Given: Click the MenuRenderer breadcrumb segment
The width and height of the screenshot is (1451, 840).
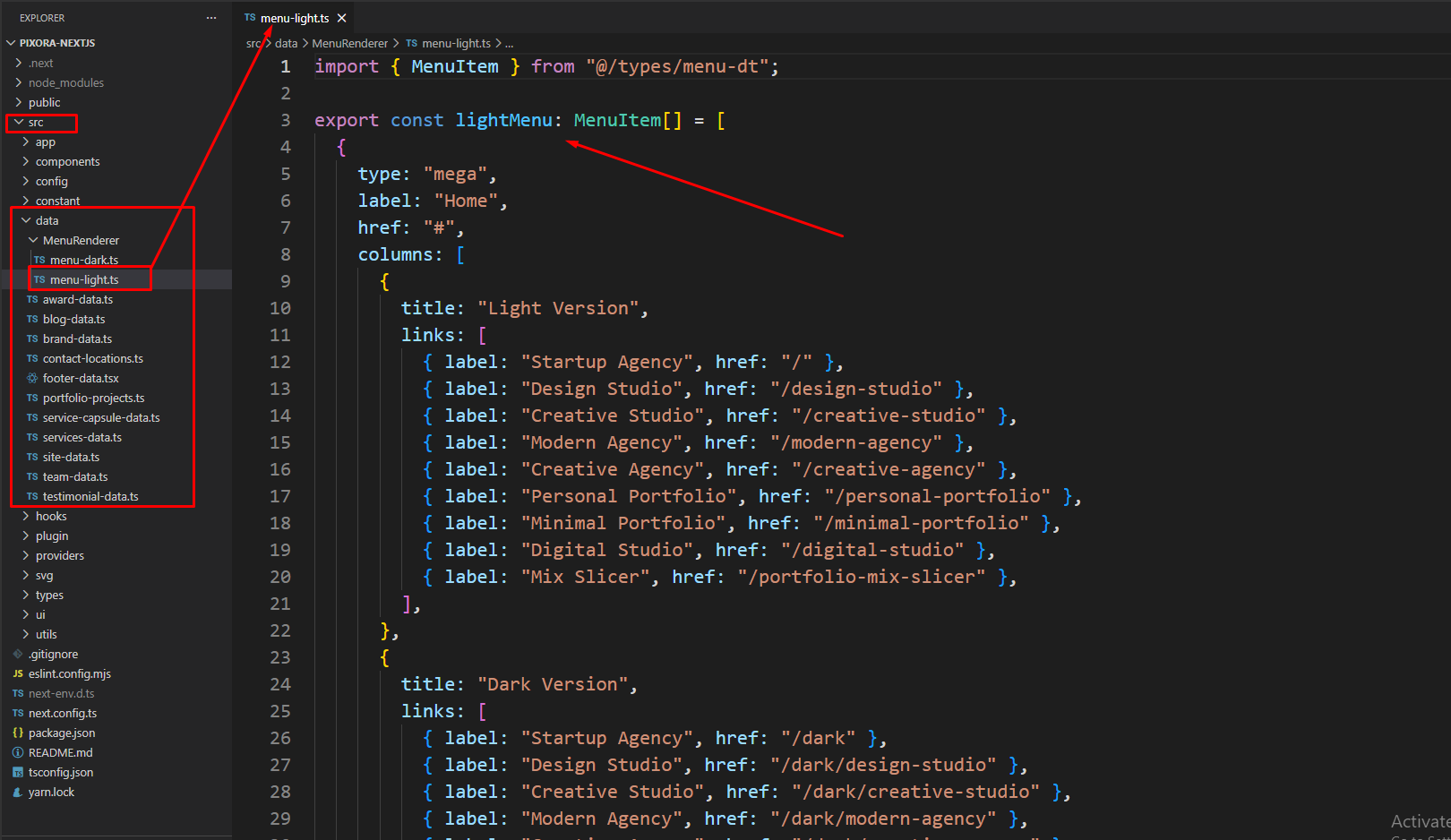Looking at the screenshot, I should pos(349,43).
